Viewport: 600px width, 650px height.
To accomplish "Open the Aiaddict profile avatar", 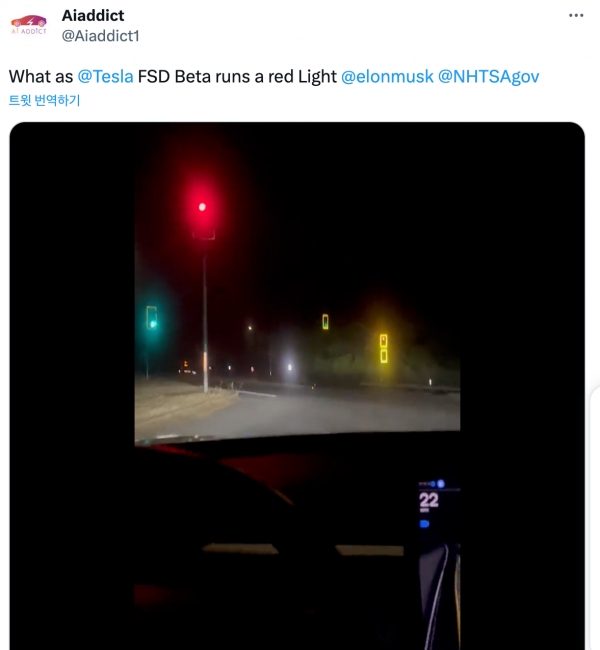I will pos(29,25).
